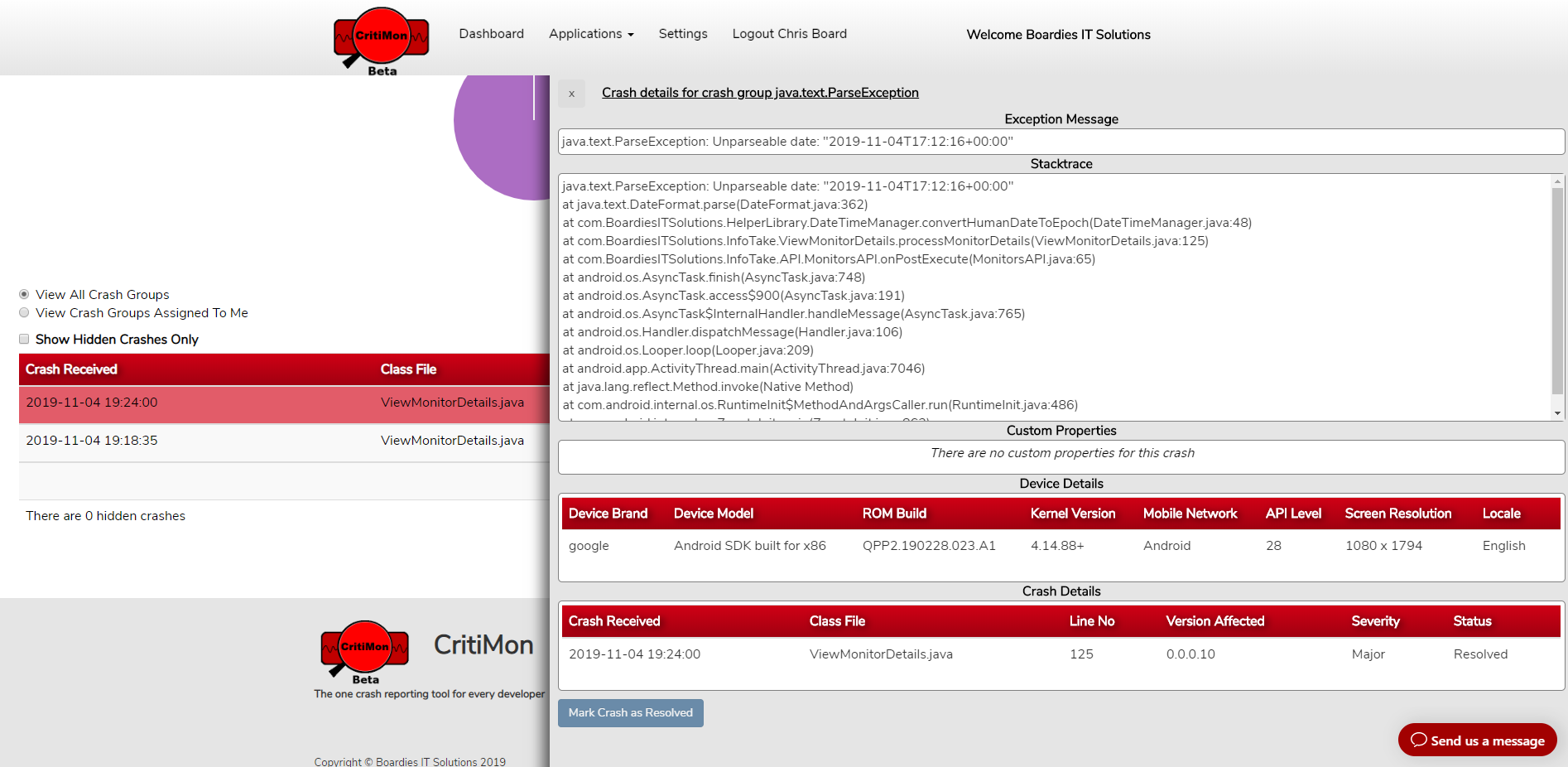Viewport: 1568px width, 767px height.
Task: Click Android SDK built for x86 cell
Action: (750, 546)
